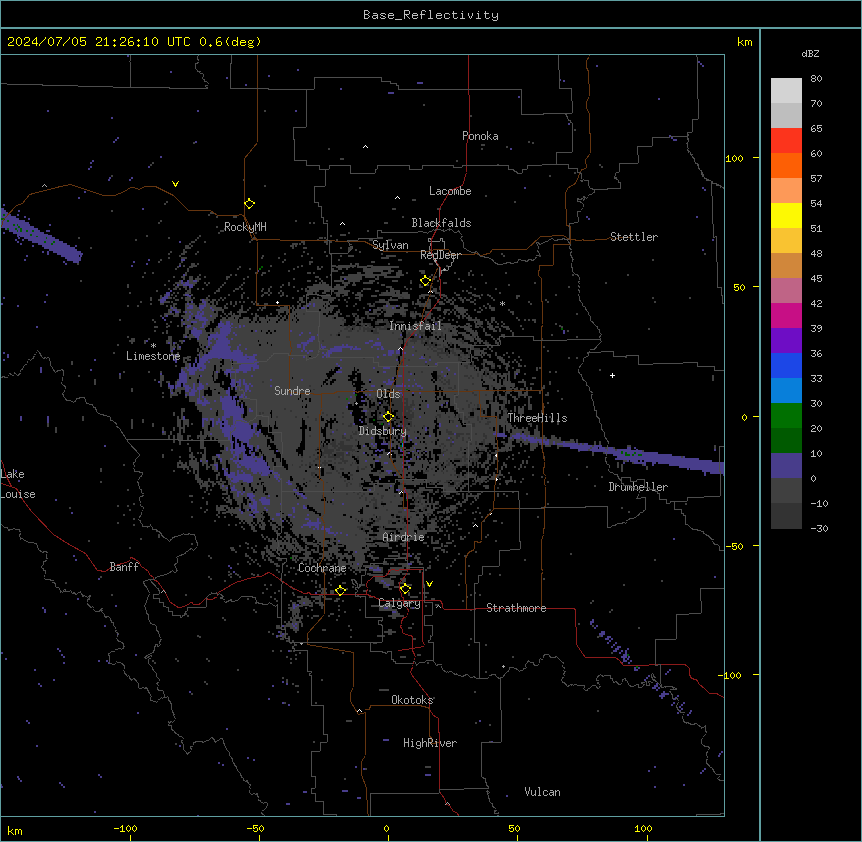Click the ThreeHills label
Screen dimensions: 862x842
click(x=537, y=418)
